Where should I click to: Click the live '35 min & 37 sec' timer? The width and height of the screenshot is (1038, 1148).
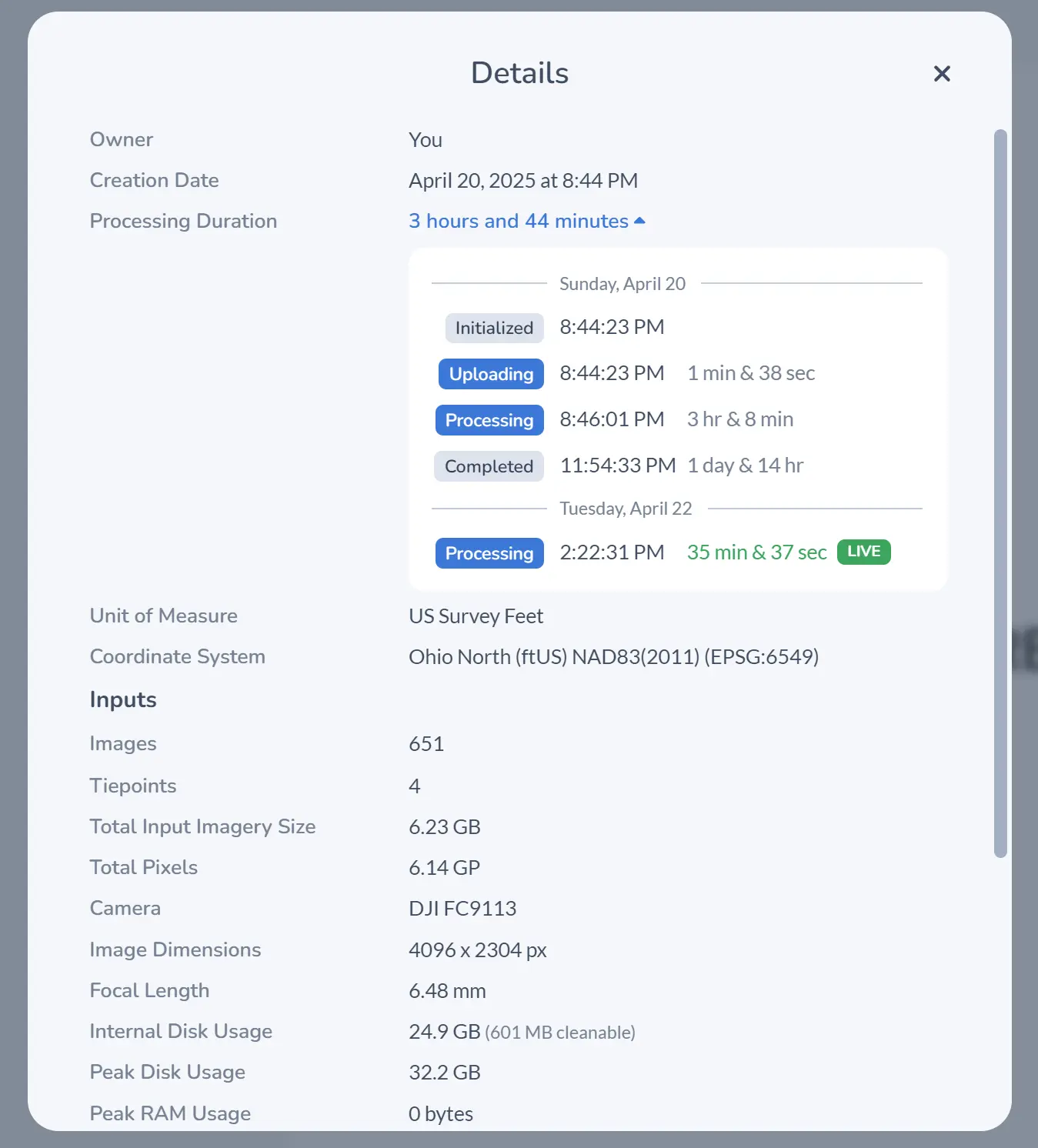[756, 553]
